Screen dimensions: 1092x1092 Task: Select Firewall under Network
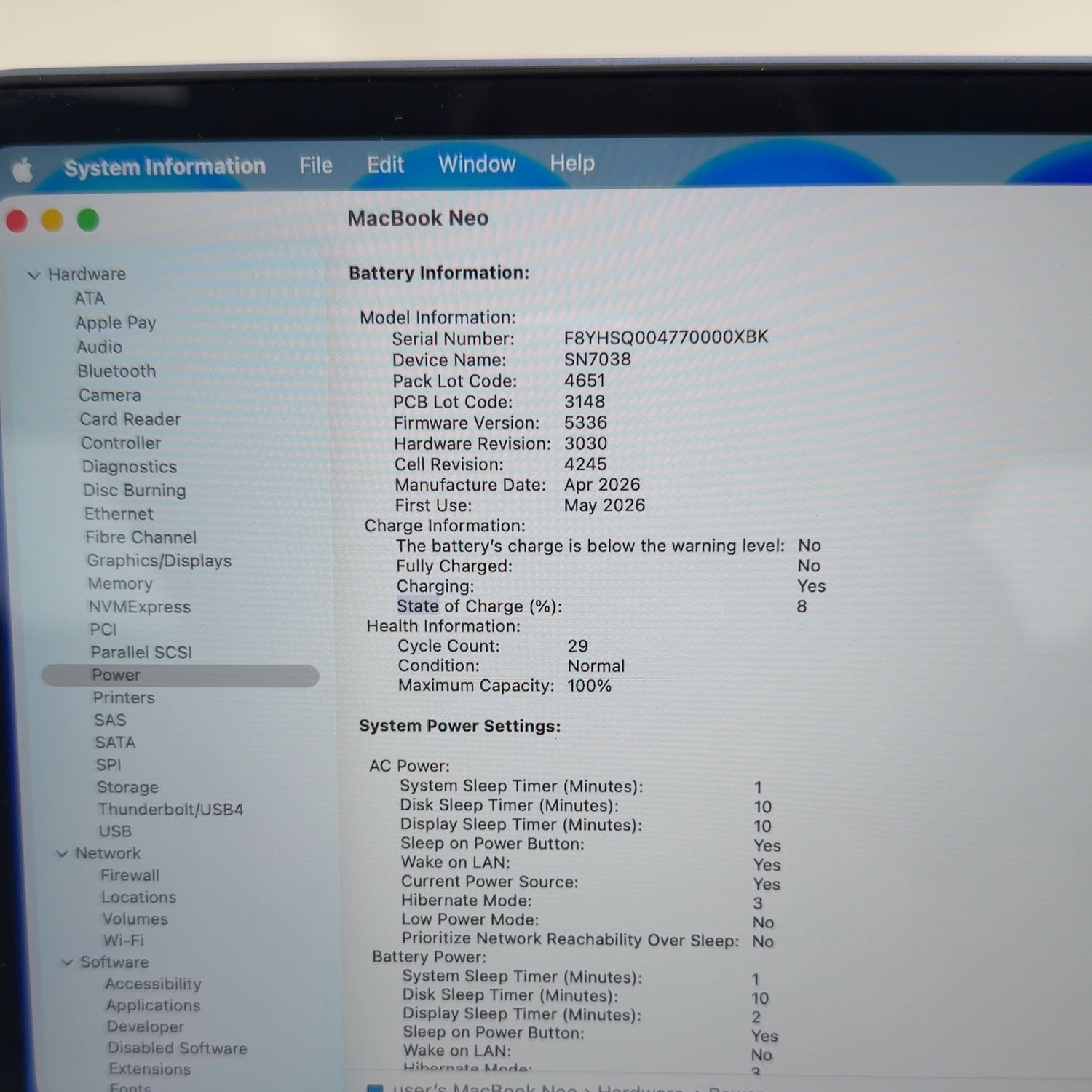pyautogui.click(x=130, y=875)
